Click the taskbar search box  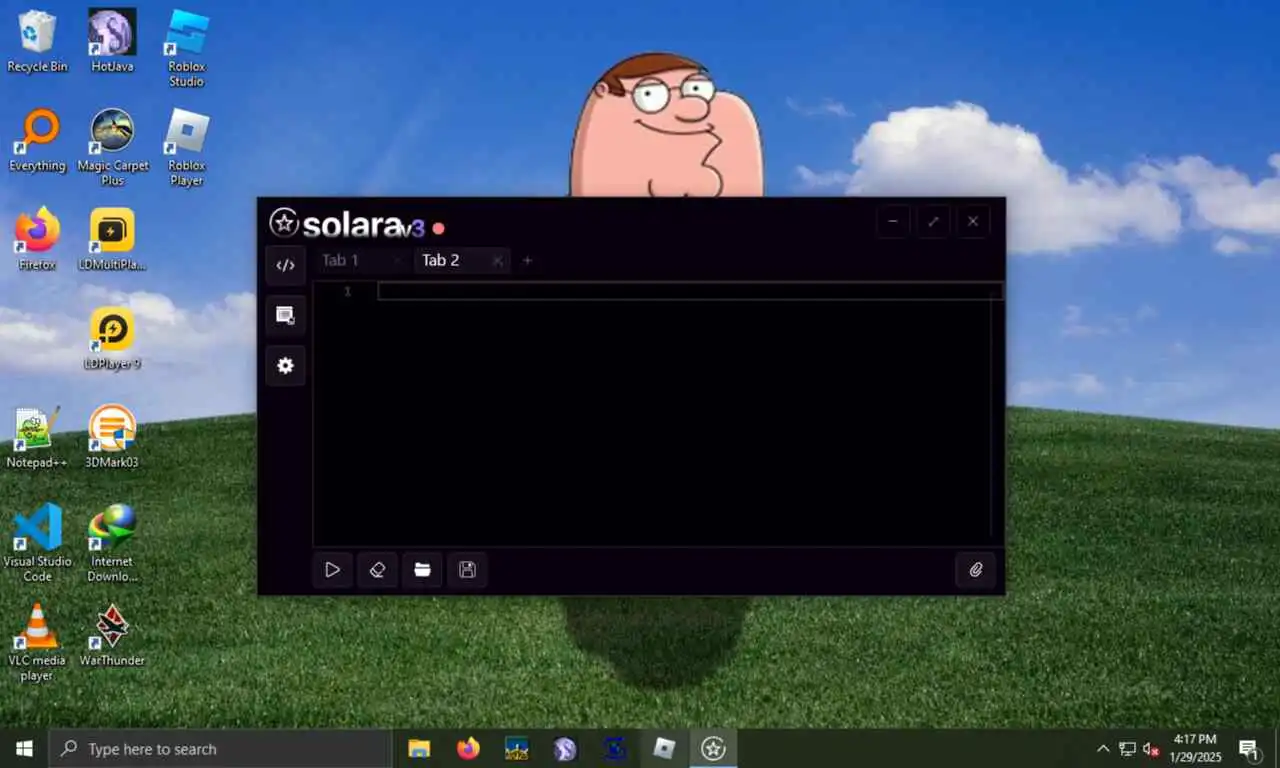point(220,748)
